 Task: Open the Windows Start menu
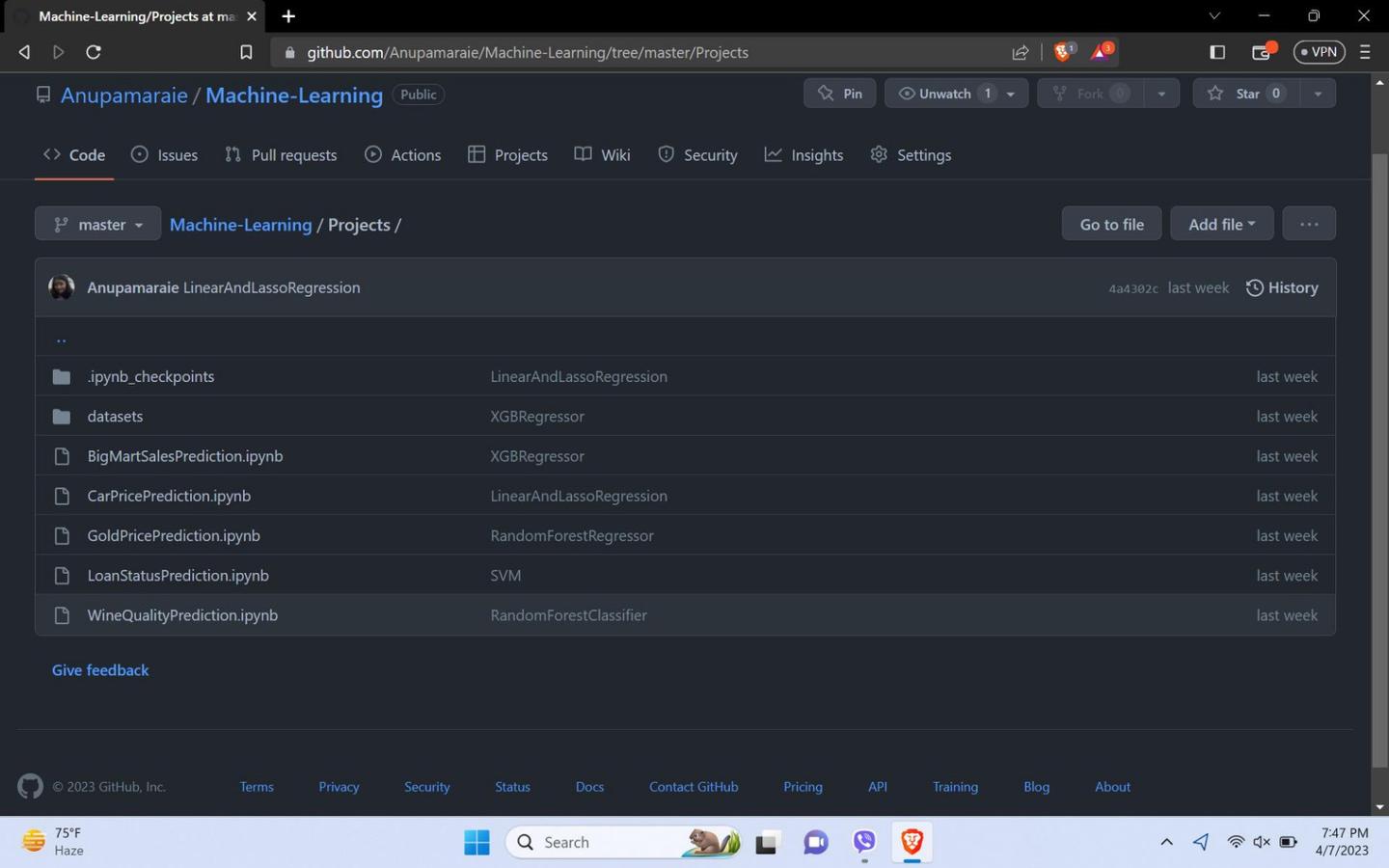tap(477, 842)
